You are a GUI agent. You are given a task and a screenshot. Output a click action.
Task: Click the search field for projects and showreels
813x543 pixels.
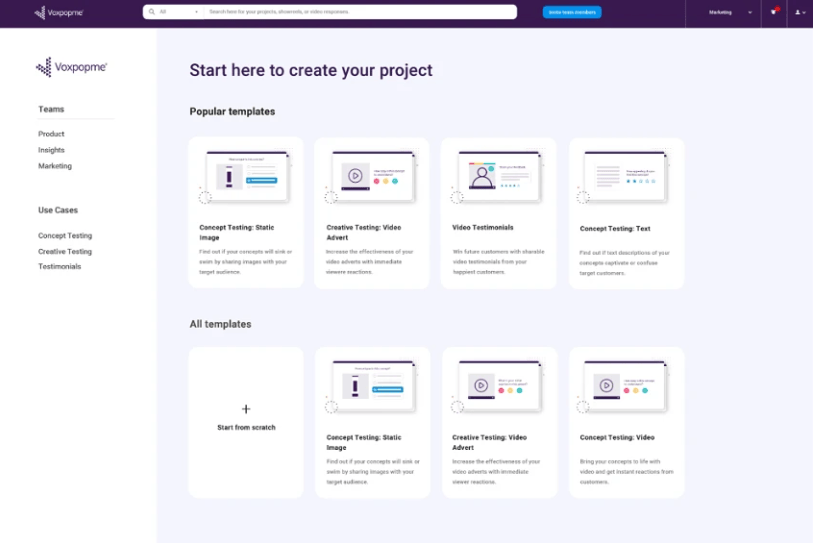[360, 11]
